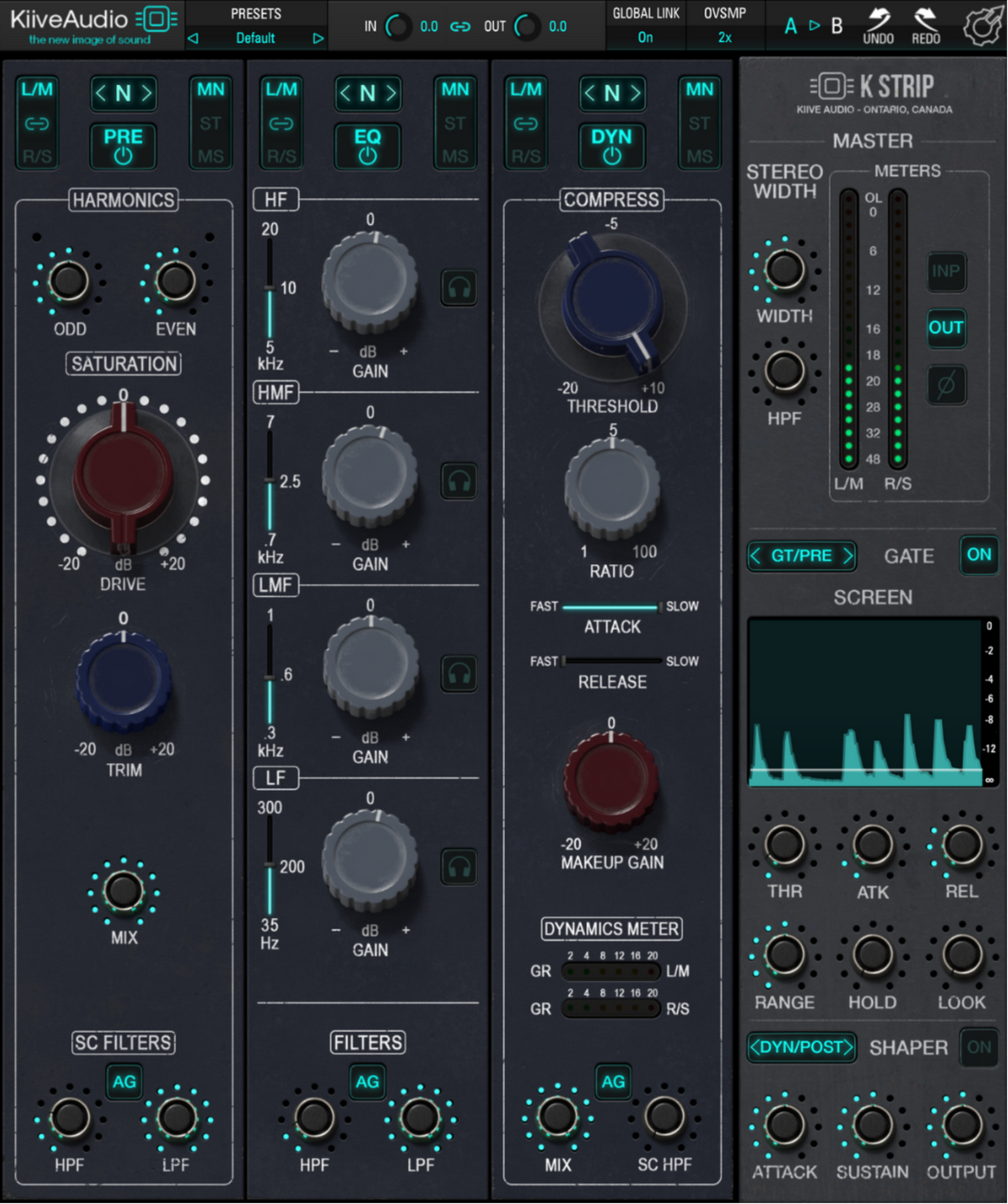Click the PRE module link icon
Image resolution: width=1008 pixels, height=1204 pixels.
click(x=36, y=123)
